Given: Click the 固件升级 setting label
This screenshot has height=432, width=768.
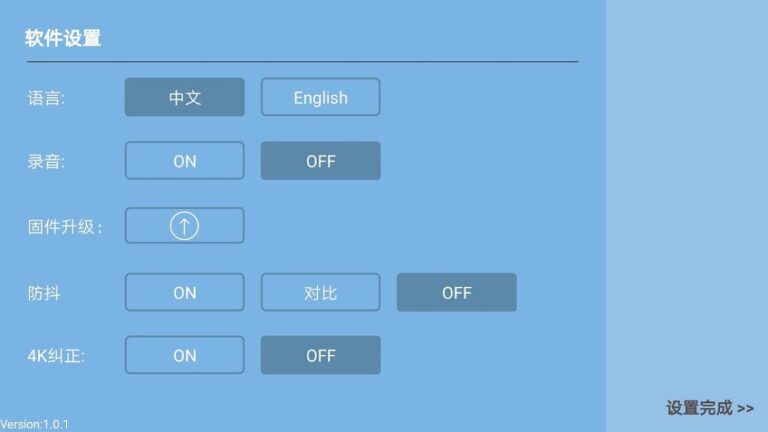Looking at the screenshot, I should 65,227.
